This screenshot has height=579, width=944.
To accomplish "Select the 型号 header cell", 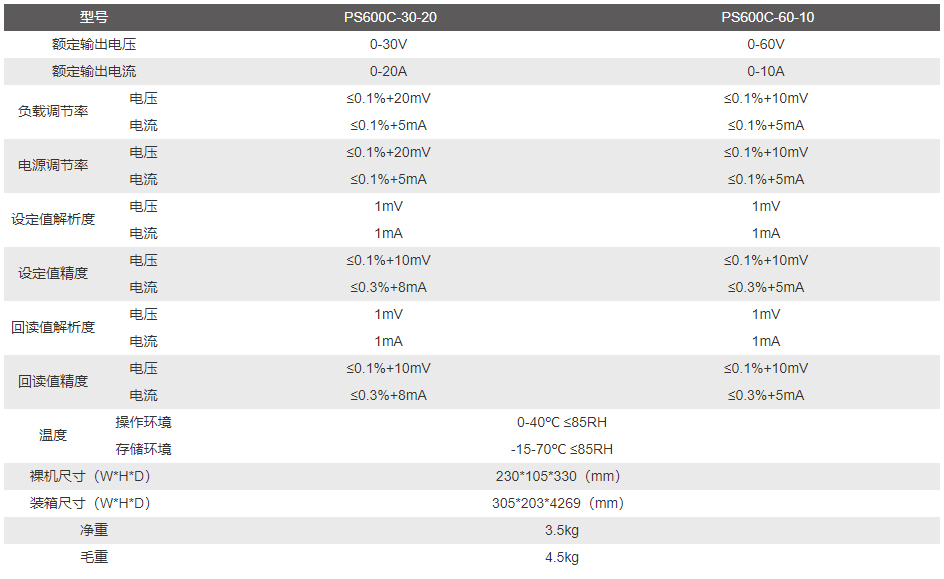I will (94, 17).
